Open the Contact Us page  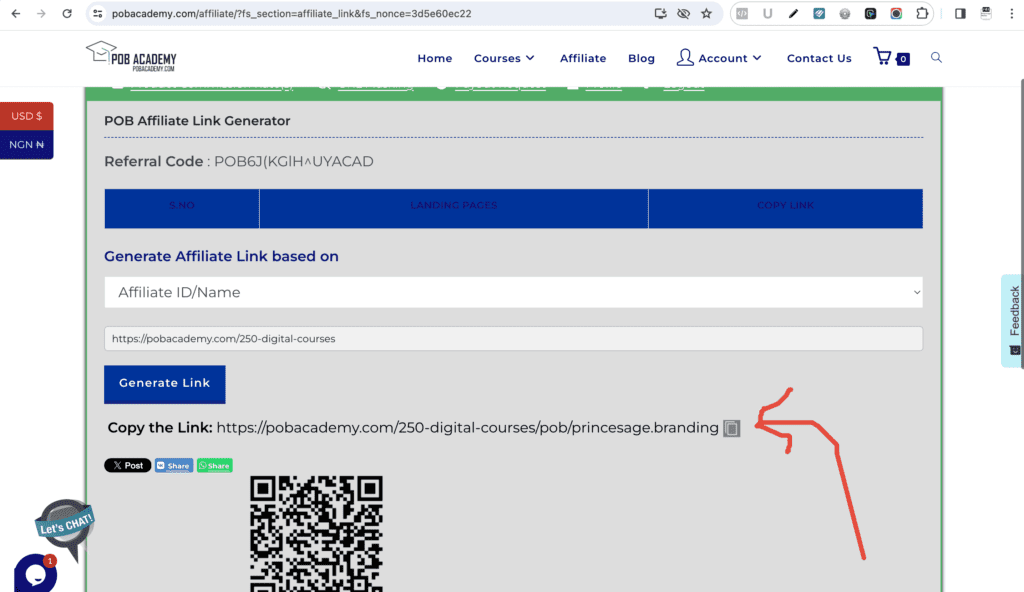(819, 58)
